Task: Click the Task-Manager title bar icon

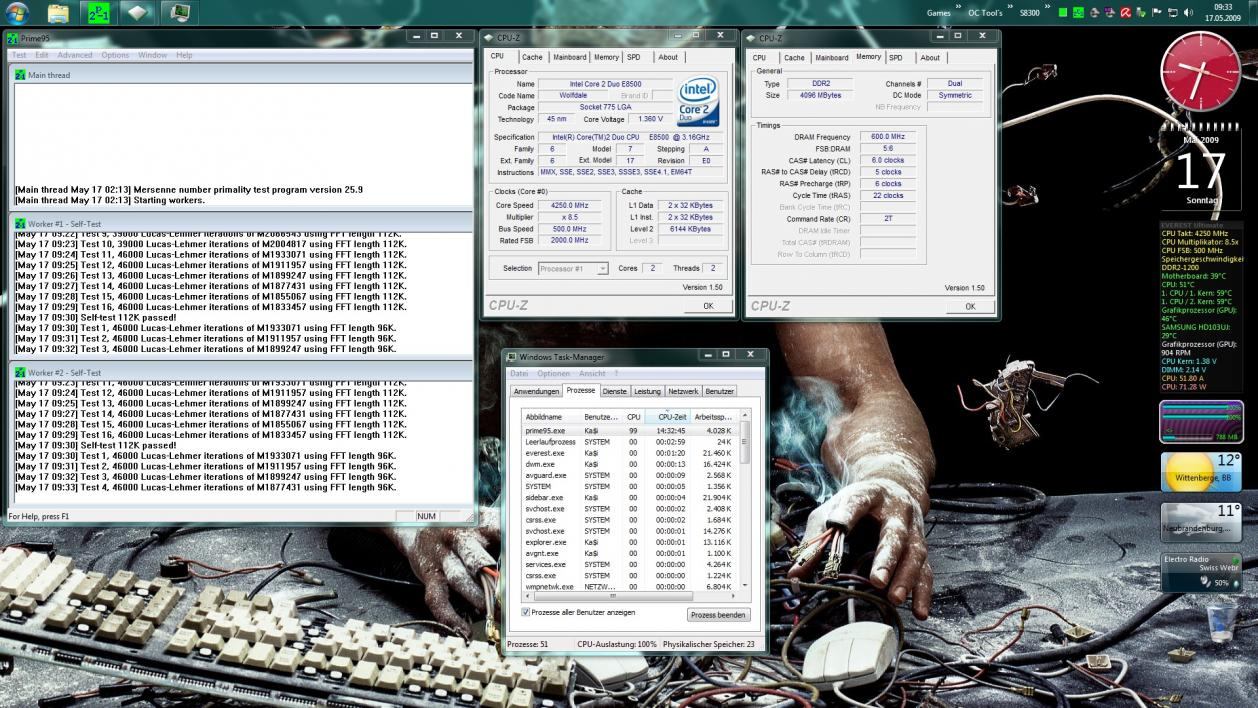Action: pos(512,357)
